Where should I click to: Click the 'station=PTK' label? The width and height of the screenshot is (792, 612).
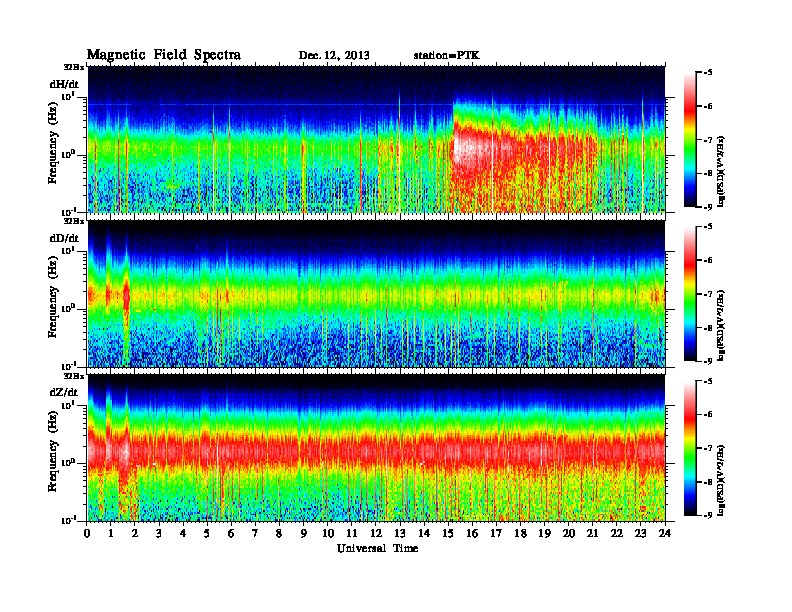pyautogui.click(x=447, y=55)
